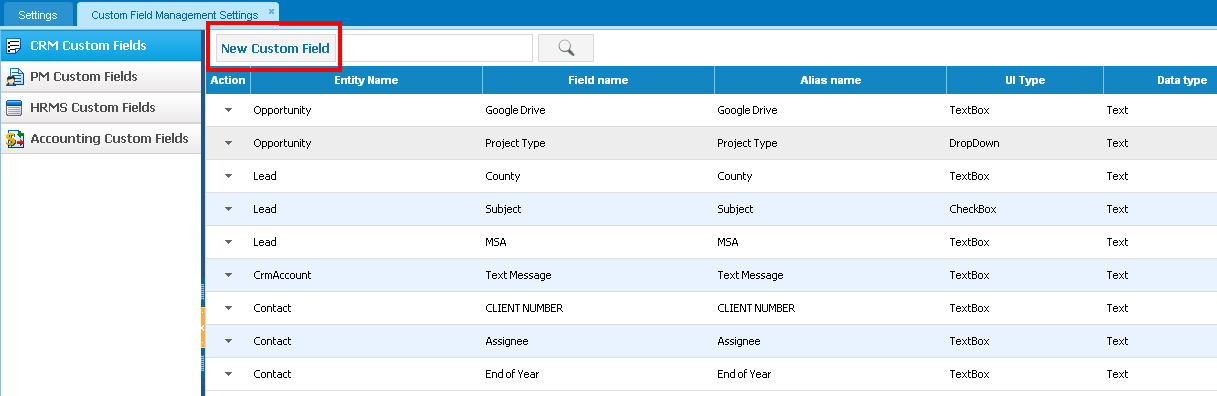The width and height of the screenshot is (1217, 396).
Task: Click the New Custom Field button
Action: click(x=275, y=48)
